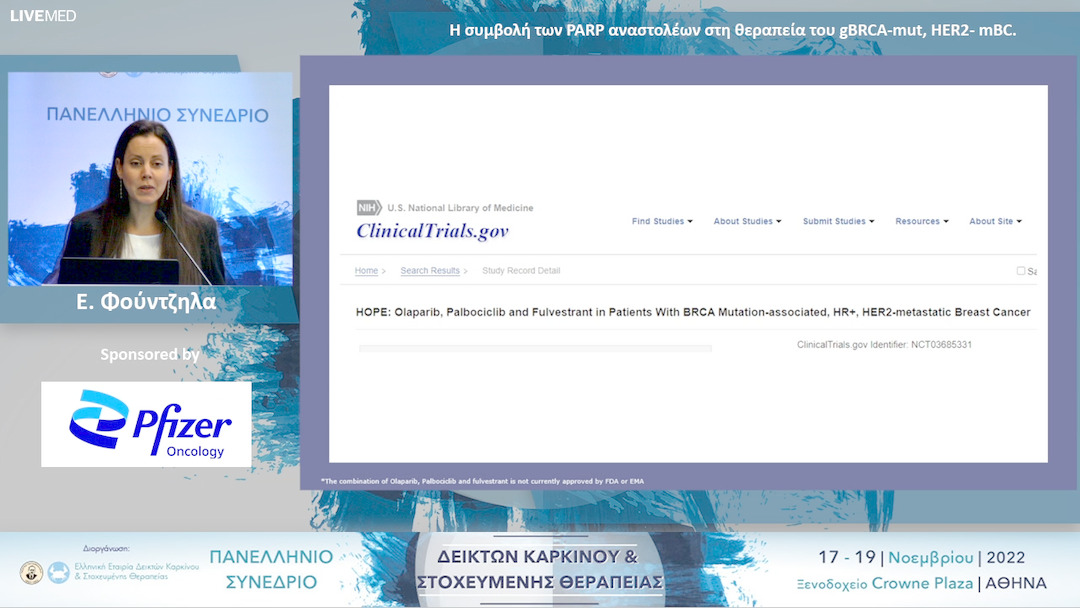The image size is (1080, 608).
Task: Expand the Resources dropdown
Action: pyautogui.click(x=919, y=220)
